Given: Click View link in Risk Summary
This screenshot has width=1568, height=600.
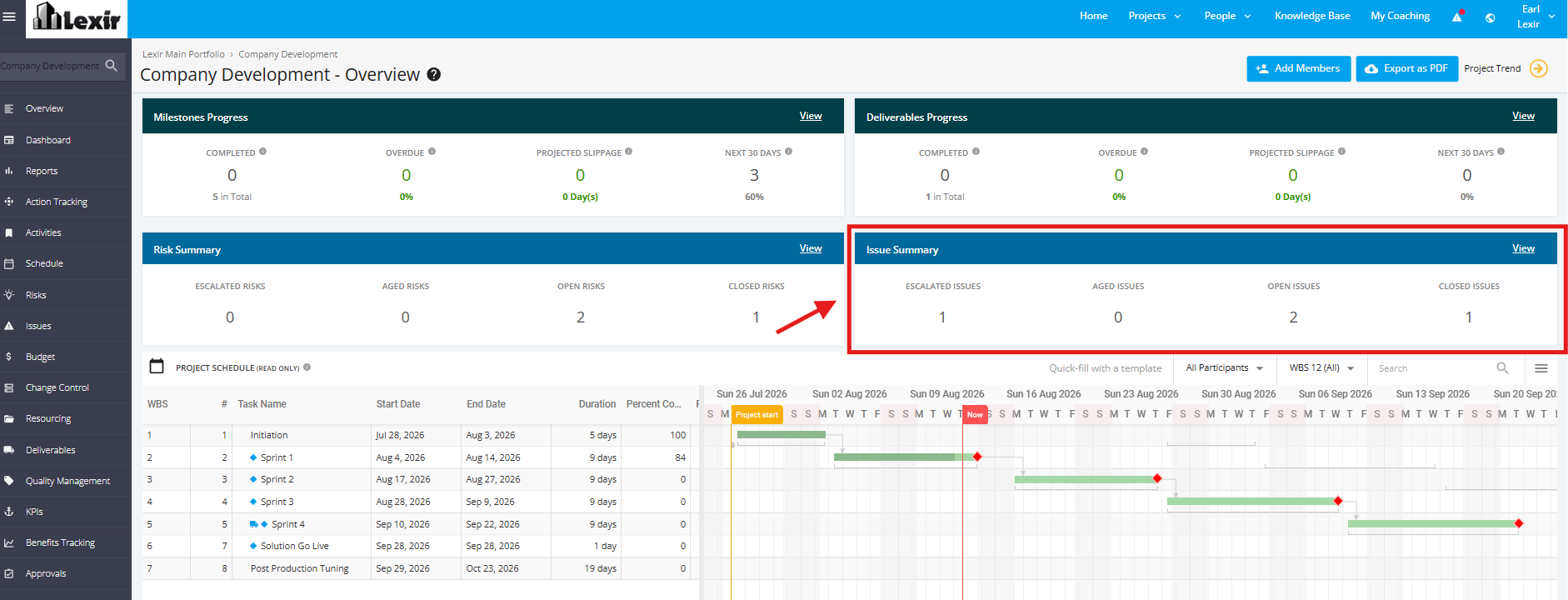Looking at the screenshot, I should point(811,248).
